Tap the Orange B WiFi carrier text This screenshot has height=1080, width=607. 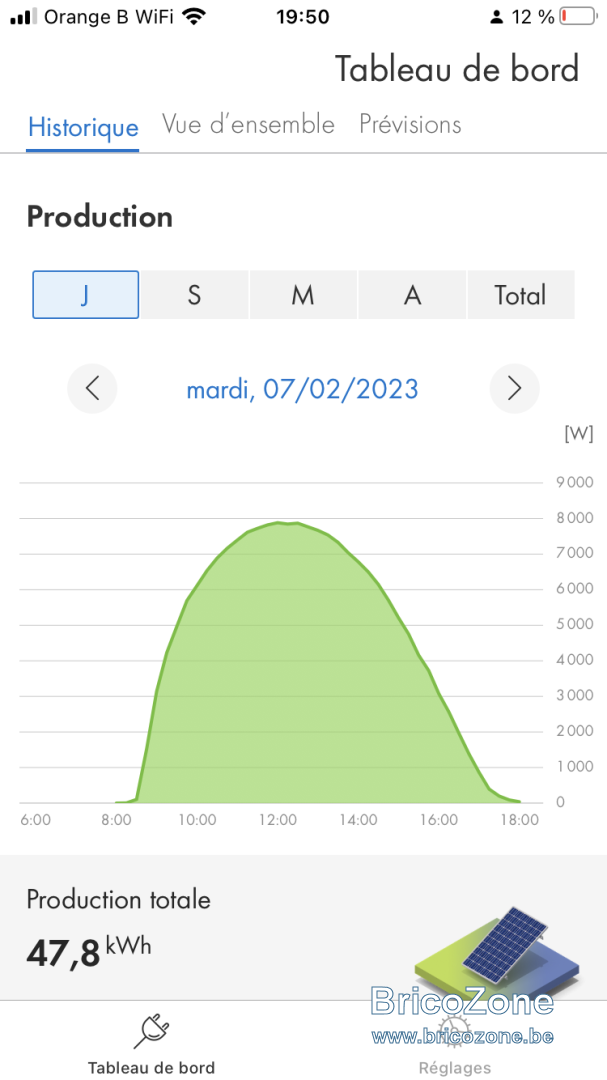click(x=109, y=17)
